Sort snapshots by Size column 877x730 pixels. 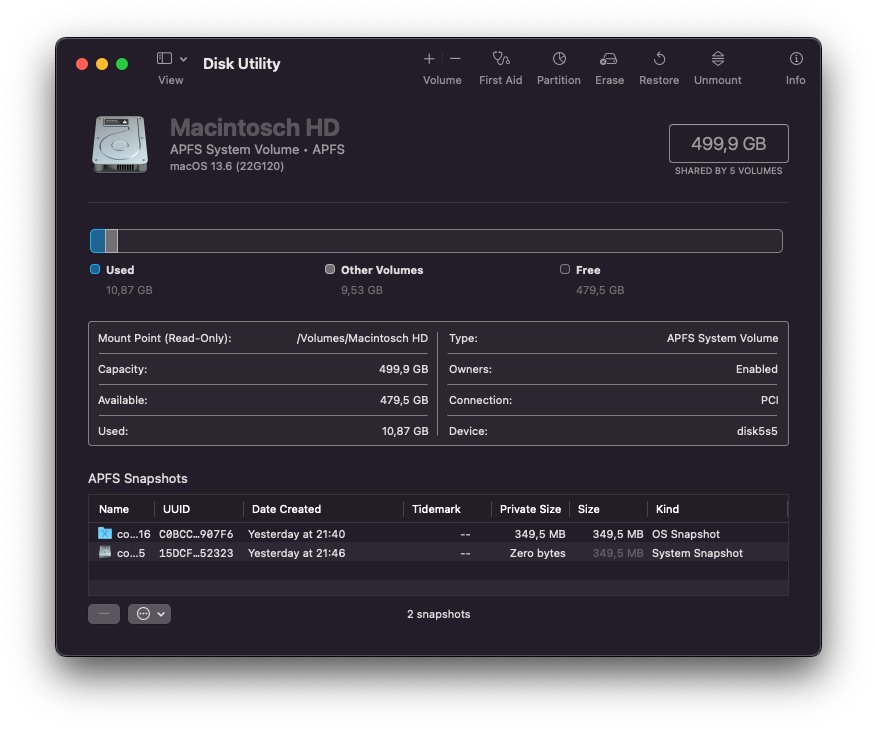pyautogui.click(x=588, y=509)
